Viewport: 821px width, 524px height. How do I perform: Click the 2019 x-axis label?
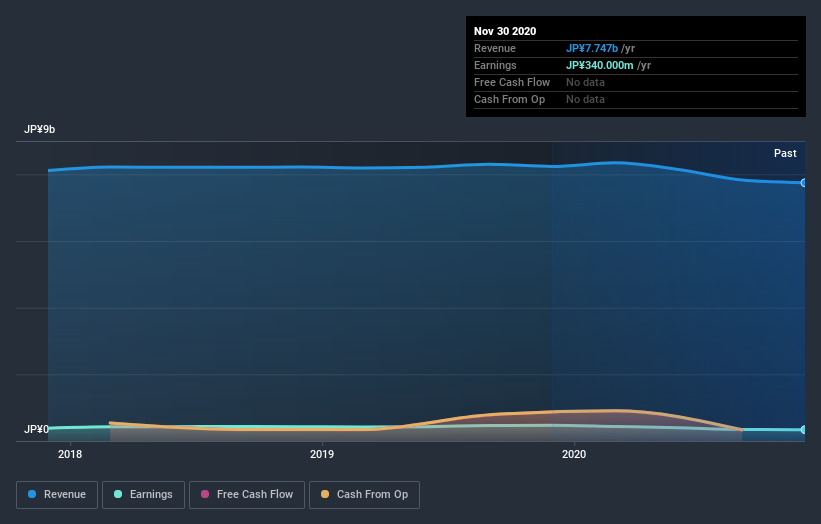coord(321,454)
